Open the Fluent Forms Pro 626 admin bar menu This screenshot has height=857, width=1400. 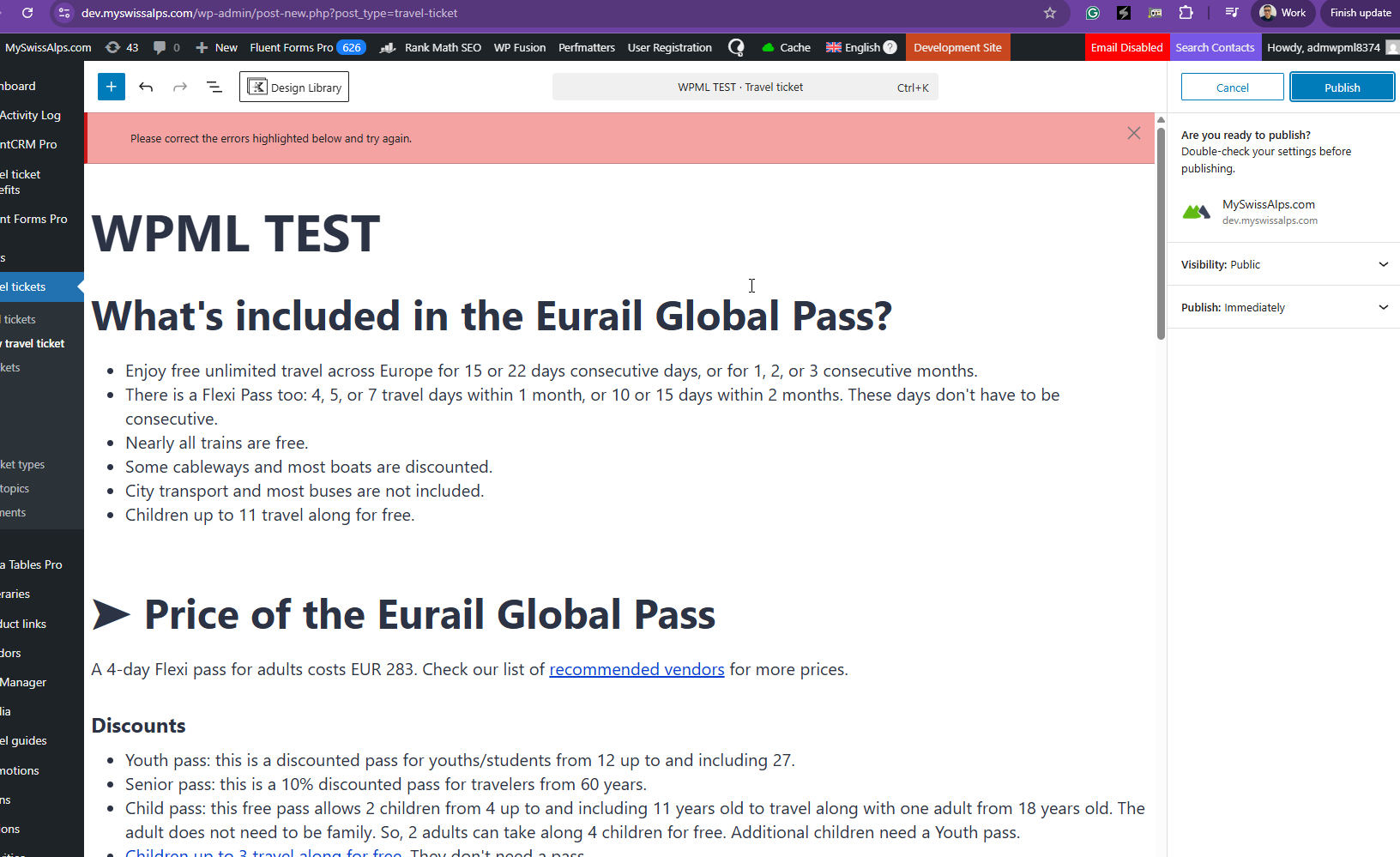[x=308, y=47]
